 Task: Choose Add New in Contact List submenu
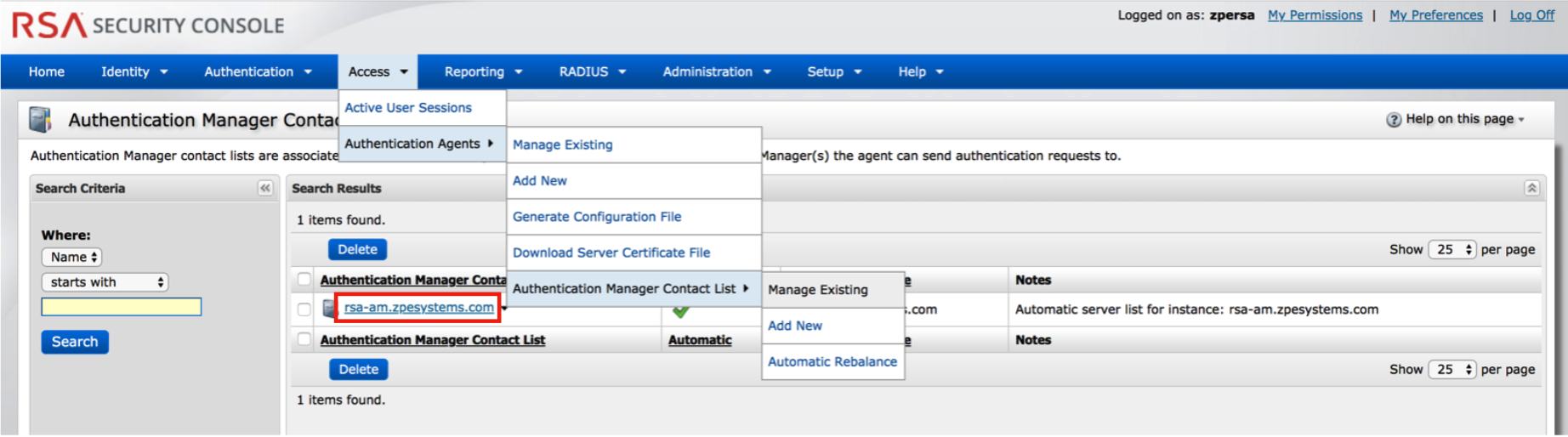point(832,326)
